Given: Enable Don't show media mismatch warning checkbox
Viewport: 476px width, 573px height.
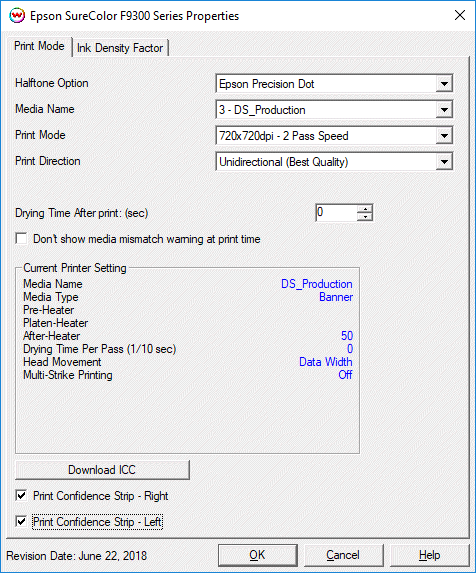Looking at the screenshot, I should pyautogui.click(x=21, y=239).
